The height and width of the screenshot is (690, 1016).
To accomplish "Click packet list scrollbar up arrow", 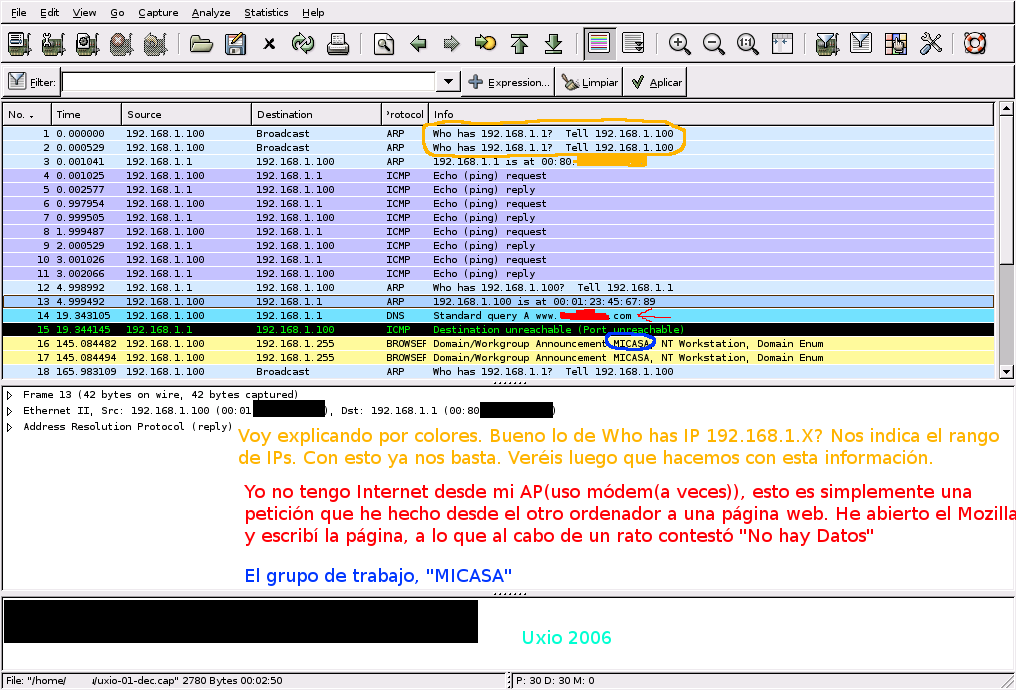I will coord(1006,108).
